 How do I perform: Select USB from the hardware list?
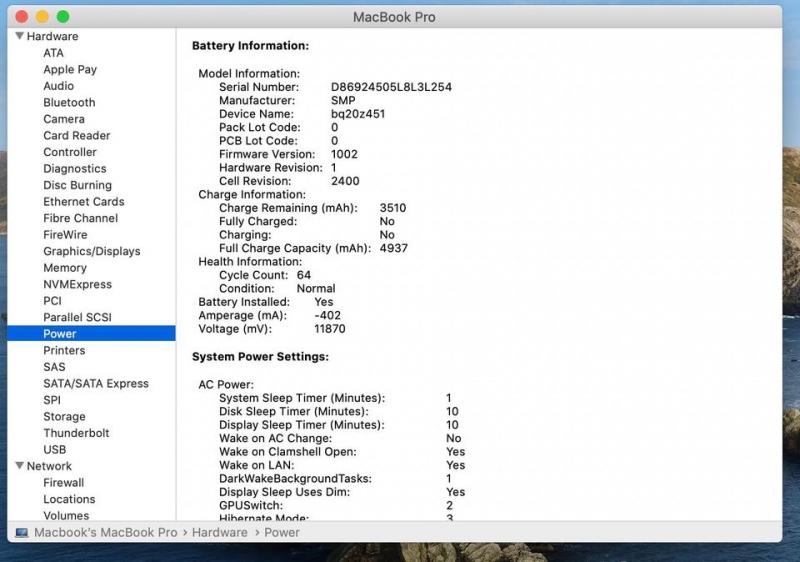click(54, 450)
